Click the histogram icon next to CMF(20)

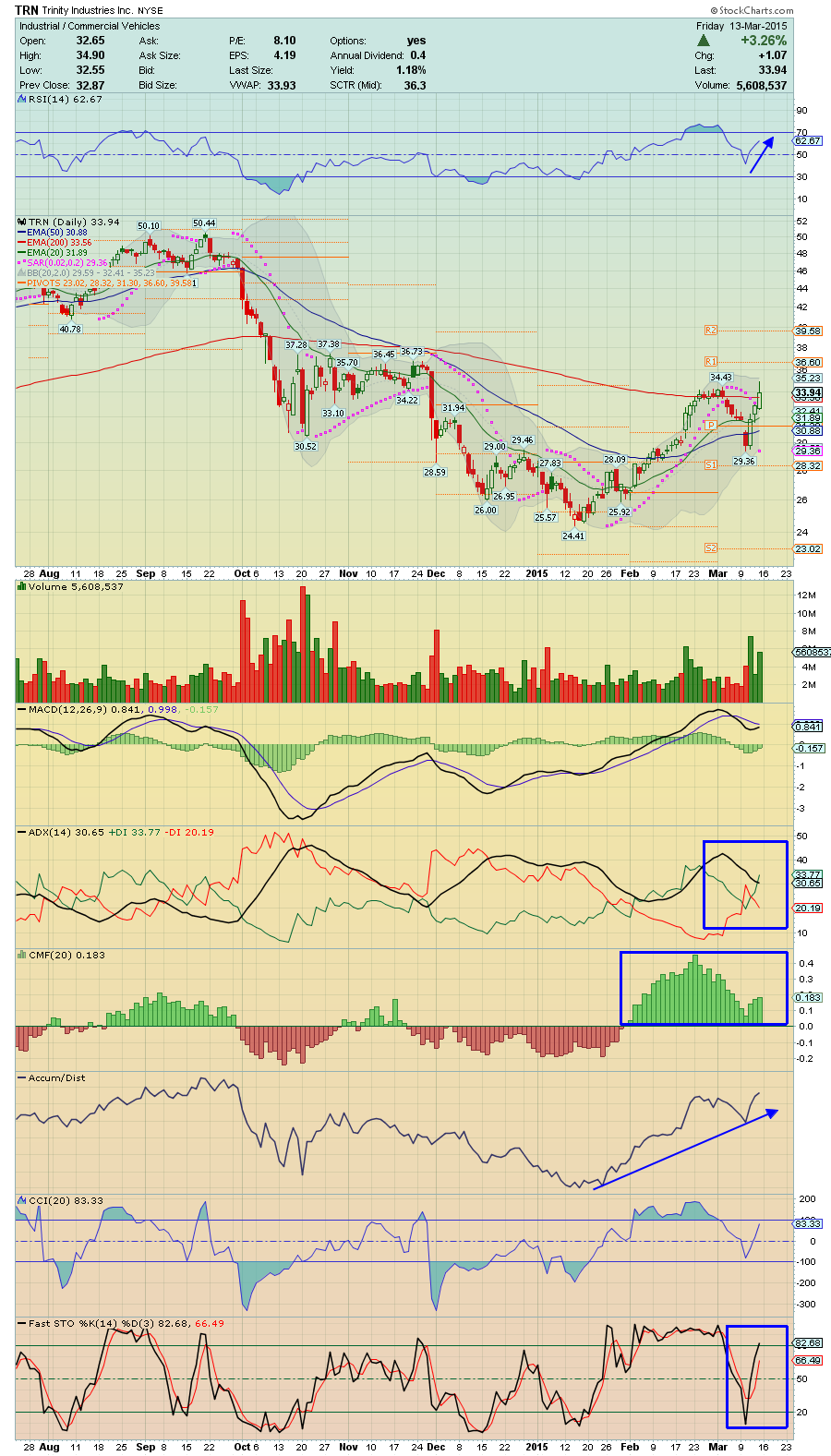[x=22, y=956]
